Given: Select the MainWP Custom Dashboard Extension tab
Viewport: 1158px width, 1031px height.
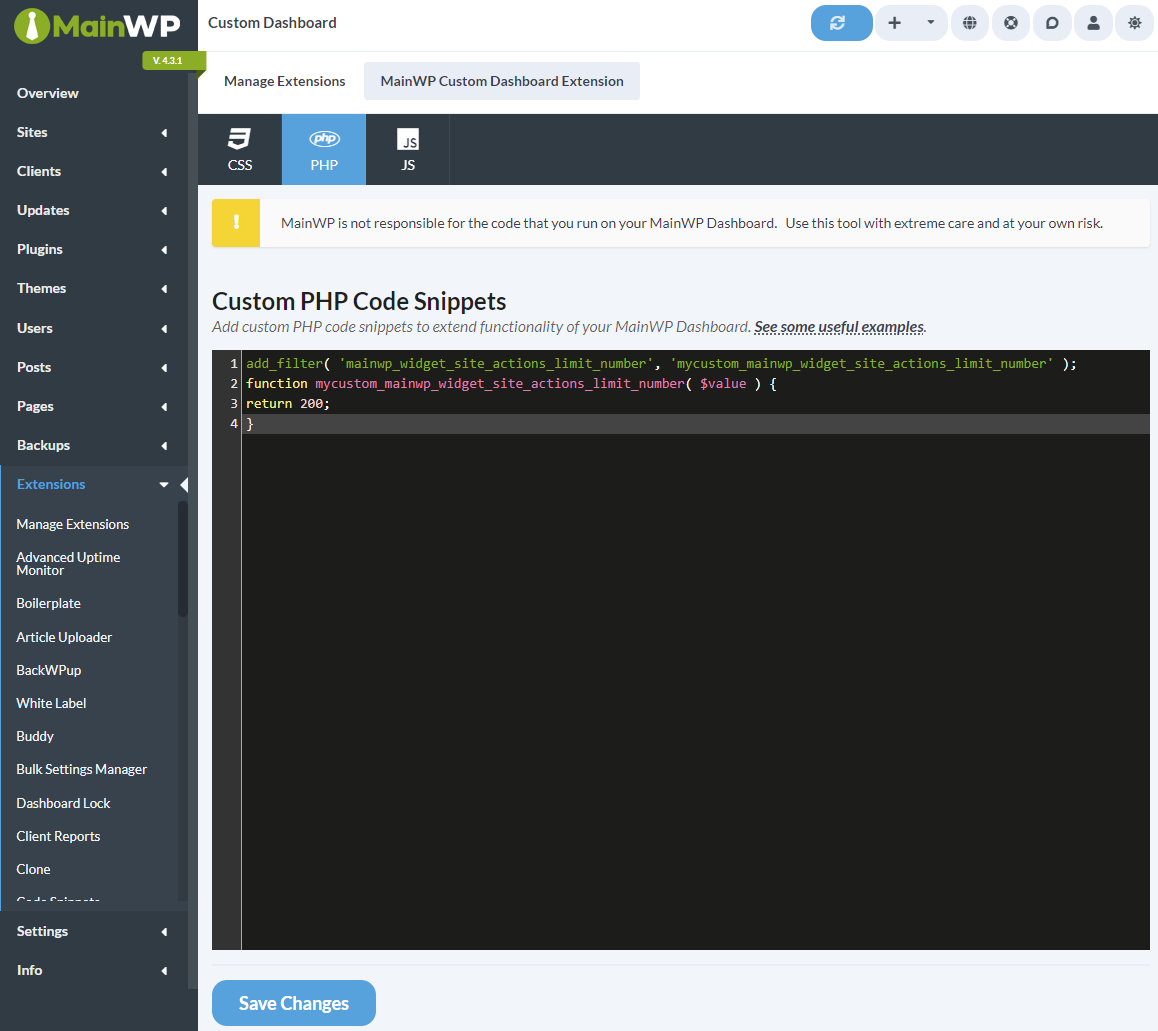Looking at the screenshot, I should pos(501,80).
